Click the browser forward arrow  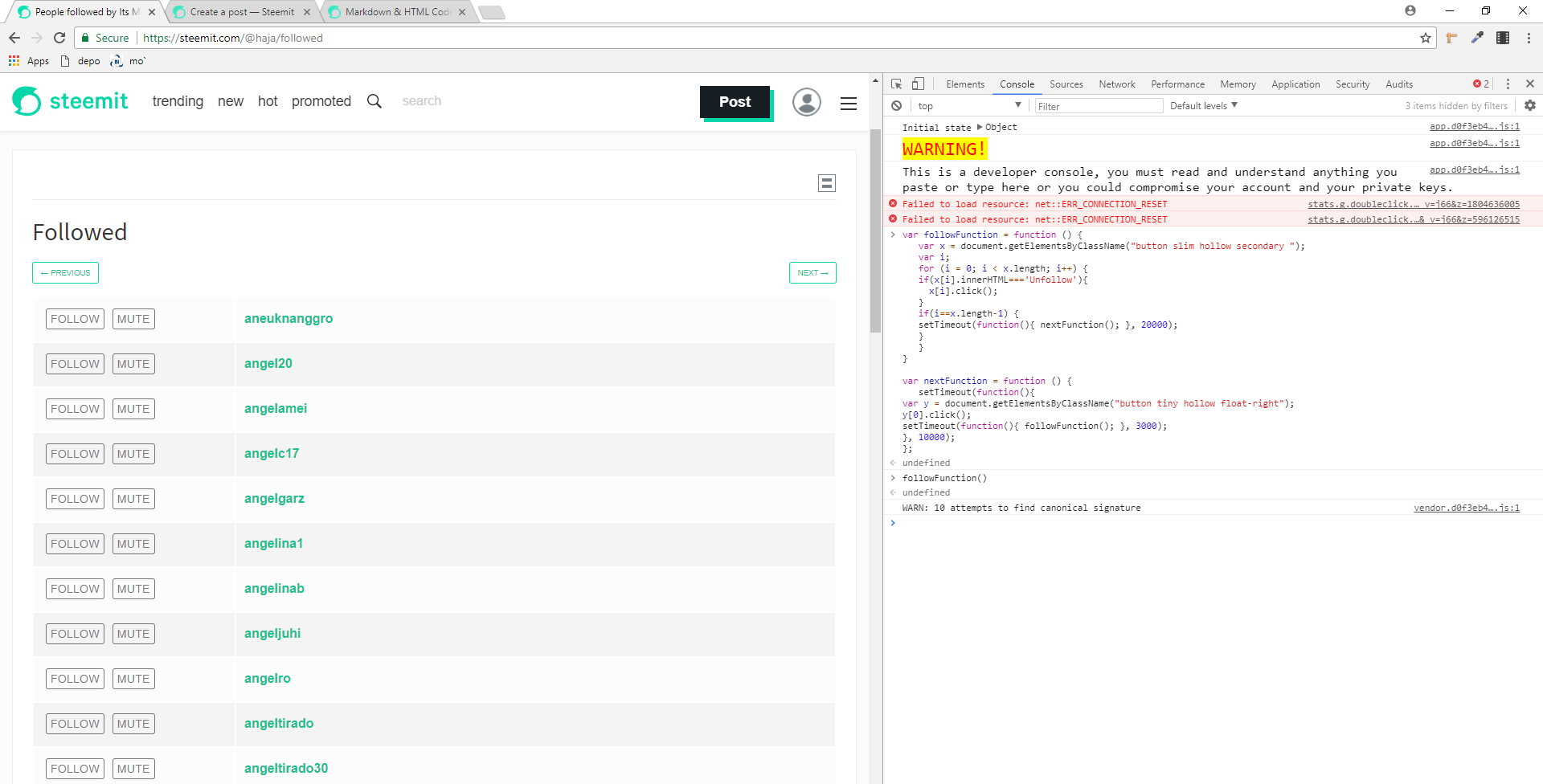37,38
